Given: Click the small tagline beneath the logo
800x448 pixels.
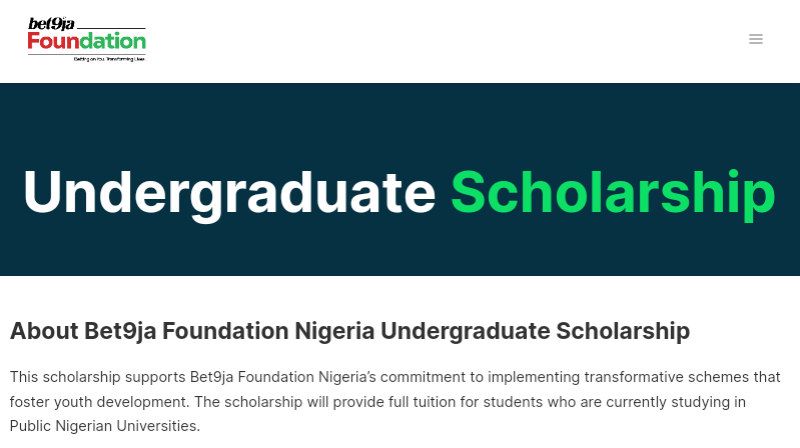Looking at the screenshot, I should point(110,59).
